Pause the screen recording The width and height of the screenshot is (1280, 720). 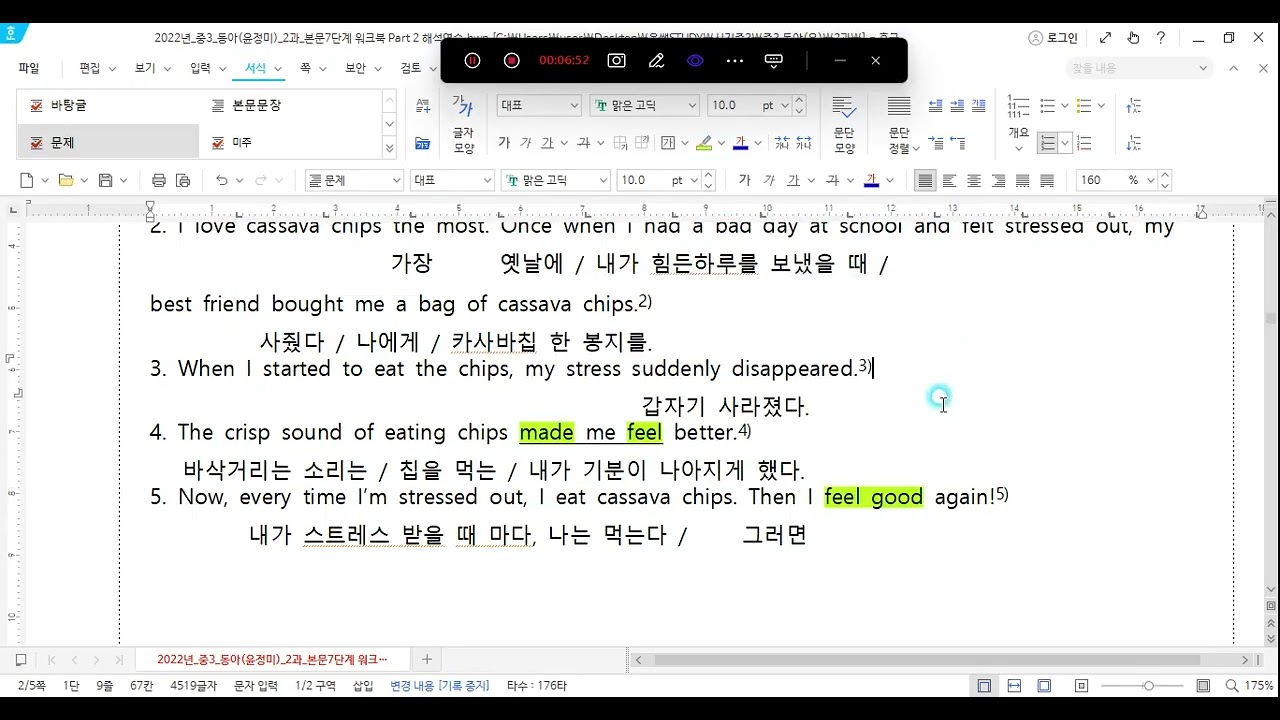coord(473,60)
